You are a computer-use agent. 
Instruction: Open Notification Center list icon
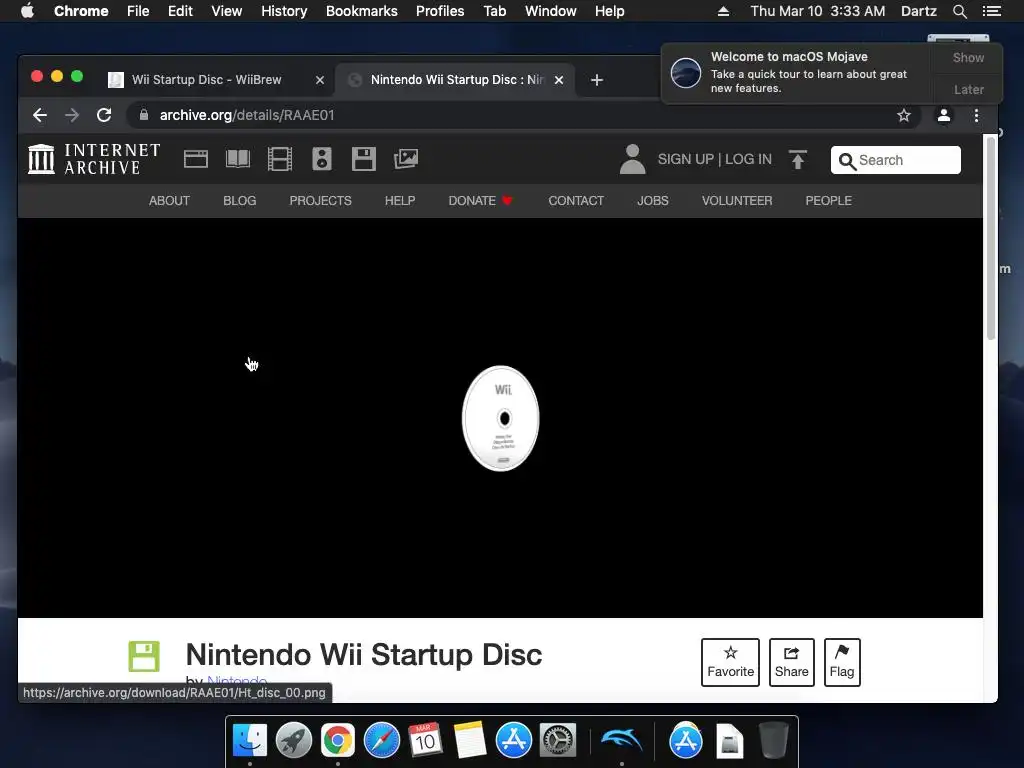(x=991, y=11)
